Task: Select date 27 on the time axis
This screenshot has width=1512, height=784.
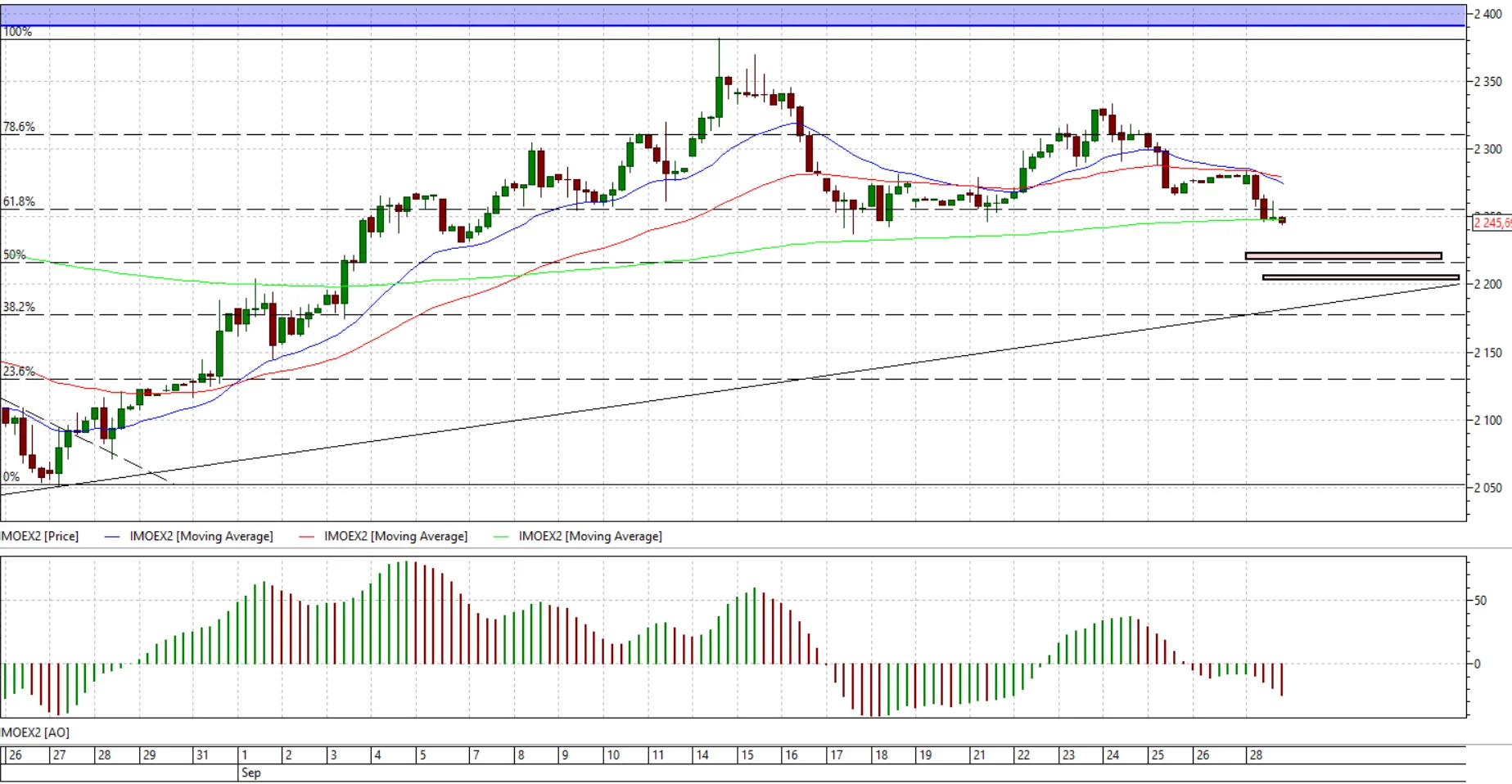Action: pos(59,755)
